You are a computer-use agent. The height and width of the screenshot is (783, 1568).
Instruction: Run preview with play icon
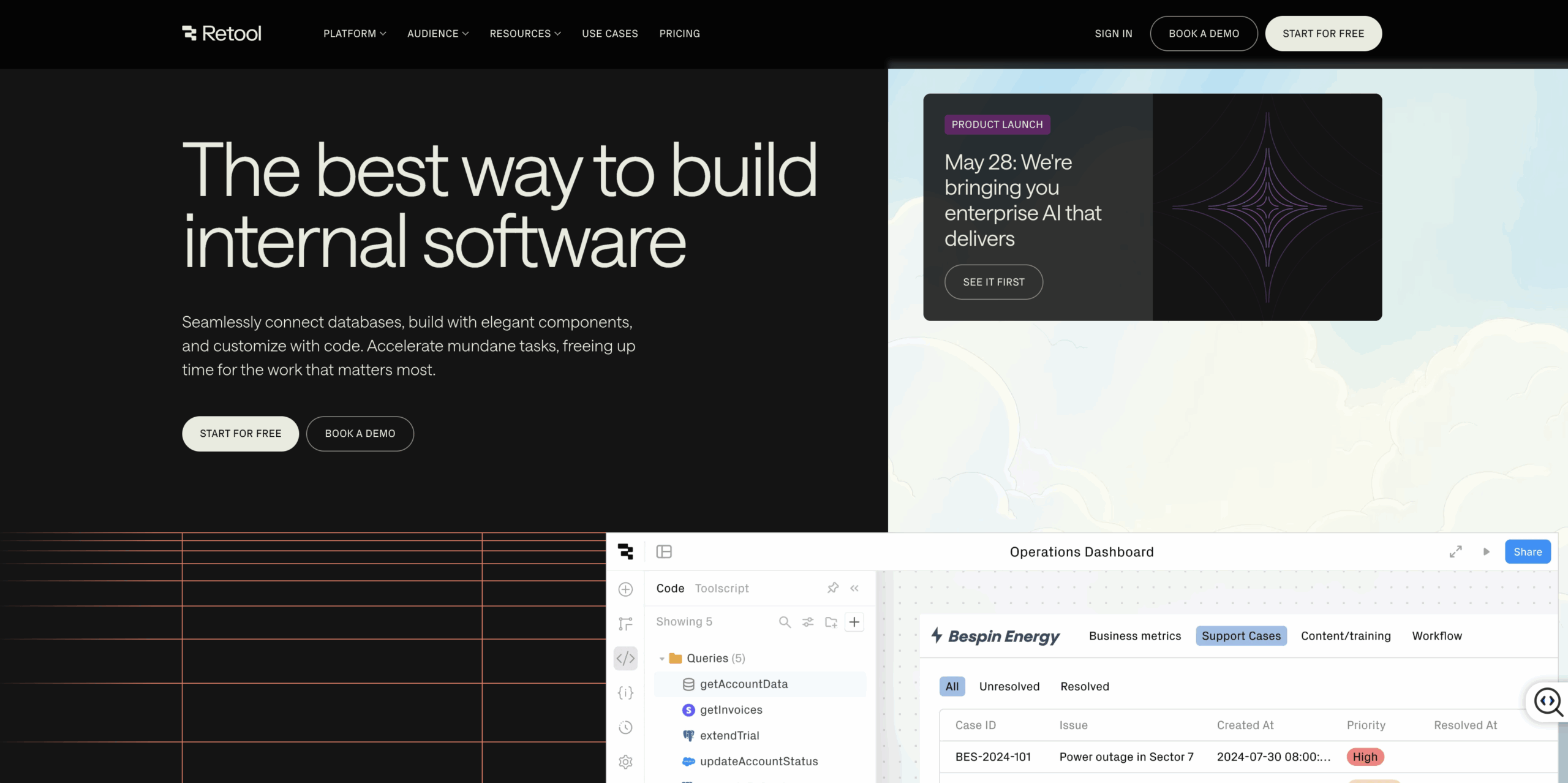[x=1486, y=551]
